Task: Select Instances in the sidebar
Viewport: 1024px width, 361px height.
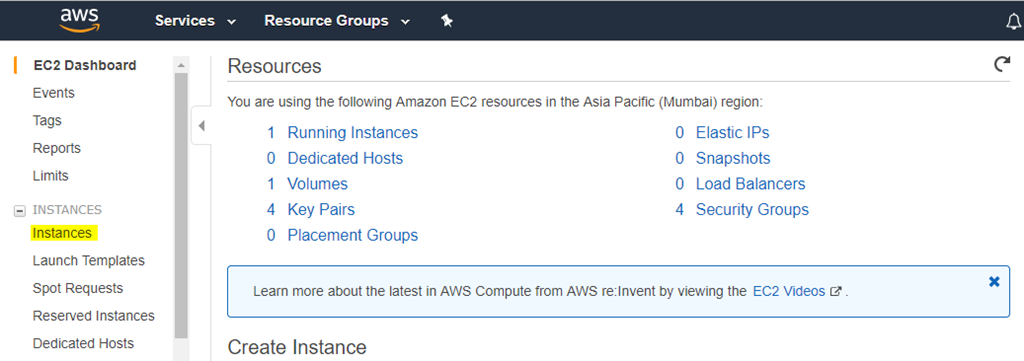Action: pyautogui.click(x=62, y=233)
